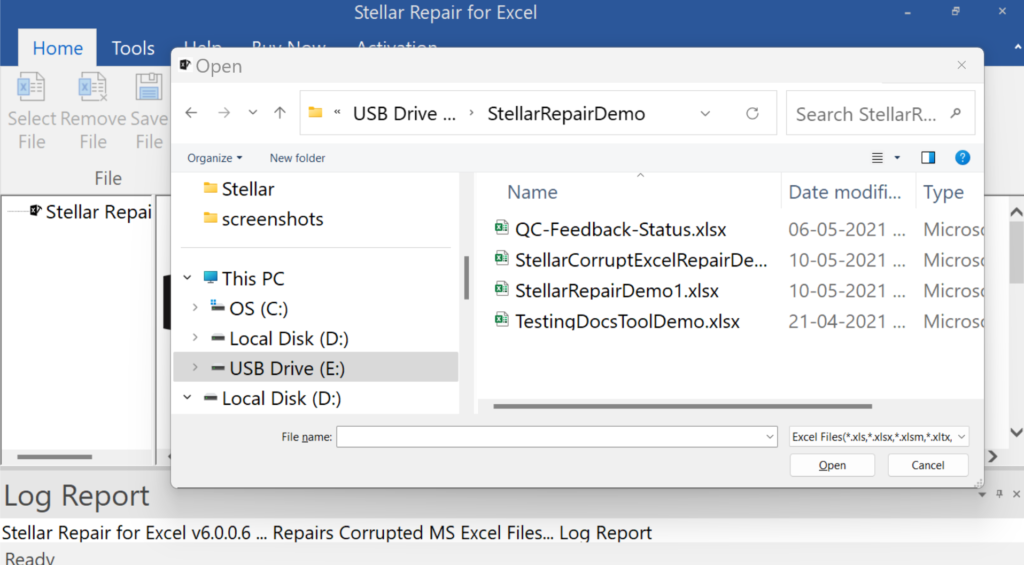Click the folder icon in the address bar

tap(315, 113)
